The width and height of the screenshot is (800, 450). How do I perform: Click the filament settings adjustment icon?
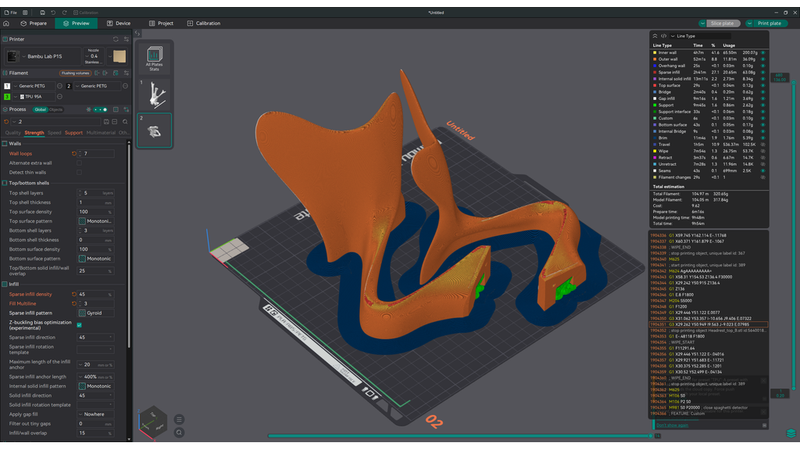point(126,73)
